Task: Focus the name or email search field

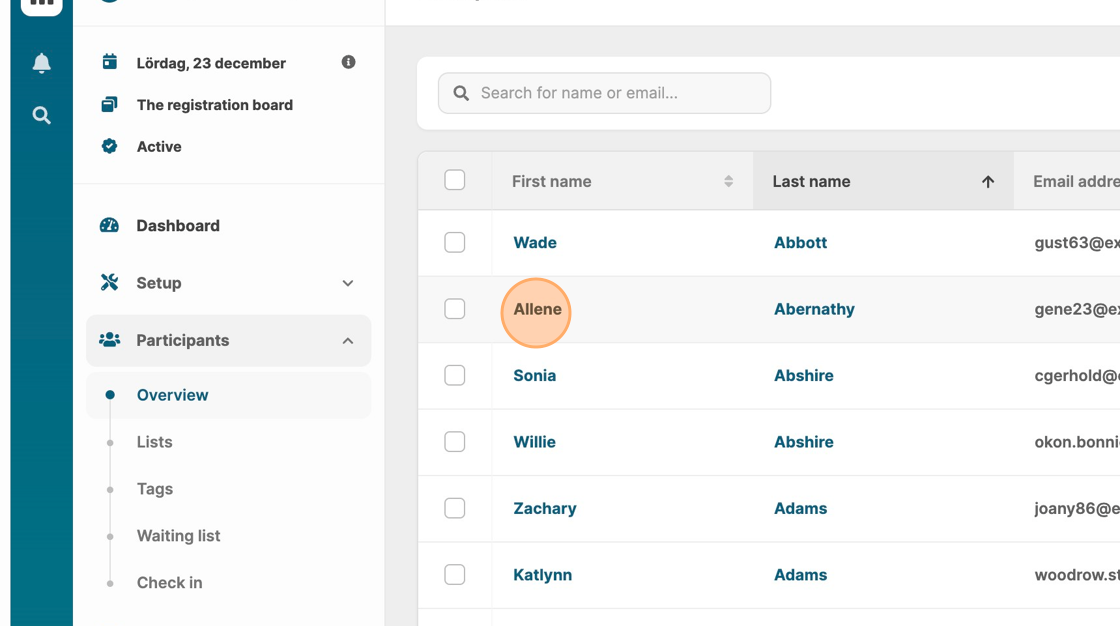Action: [x=620, y=93]
